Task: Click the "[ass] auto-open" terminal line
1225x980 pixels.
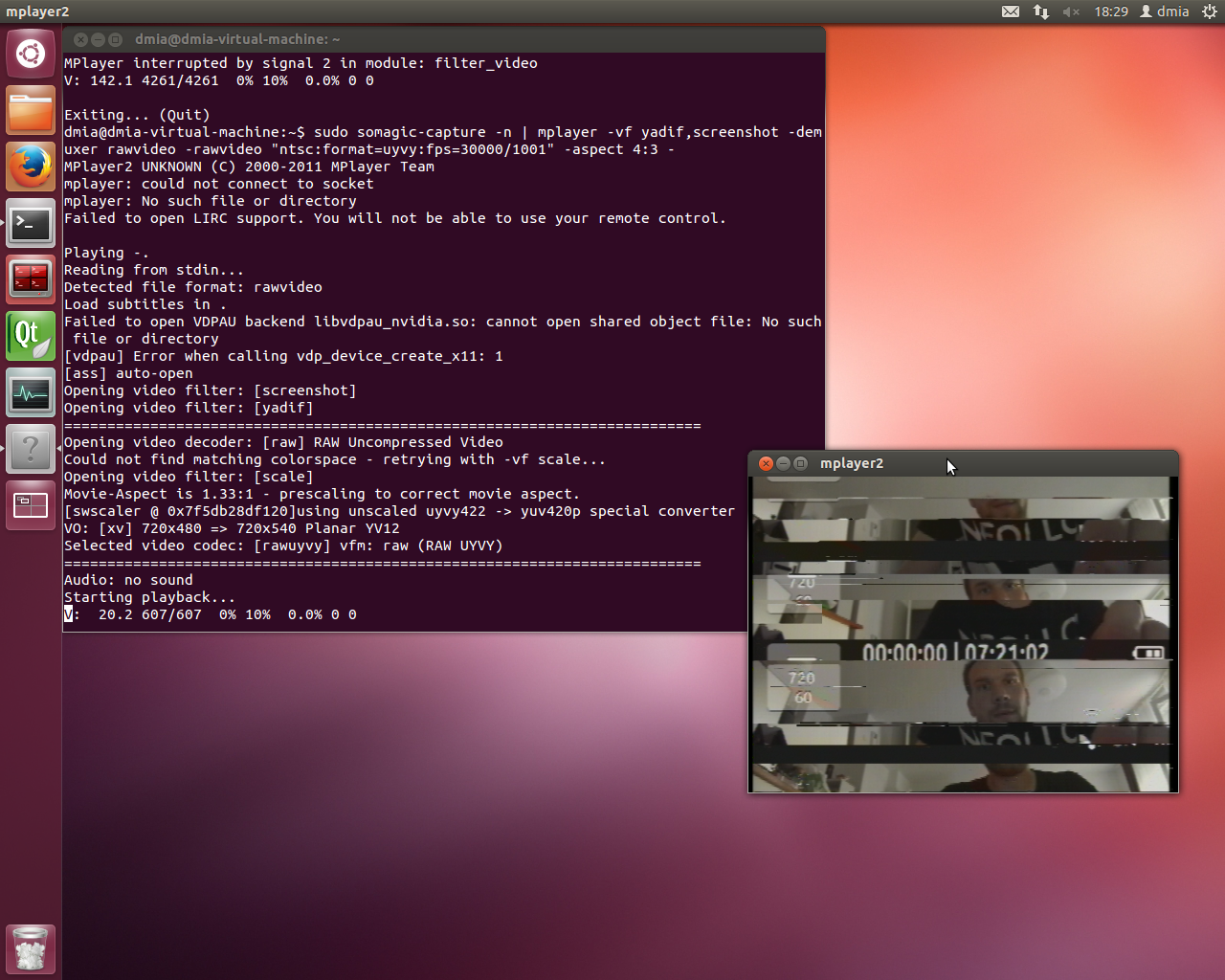Action: pos(128,373)
